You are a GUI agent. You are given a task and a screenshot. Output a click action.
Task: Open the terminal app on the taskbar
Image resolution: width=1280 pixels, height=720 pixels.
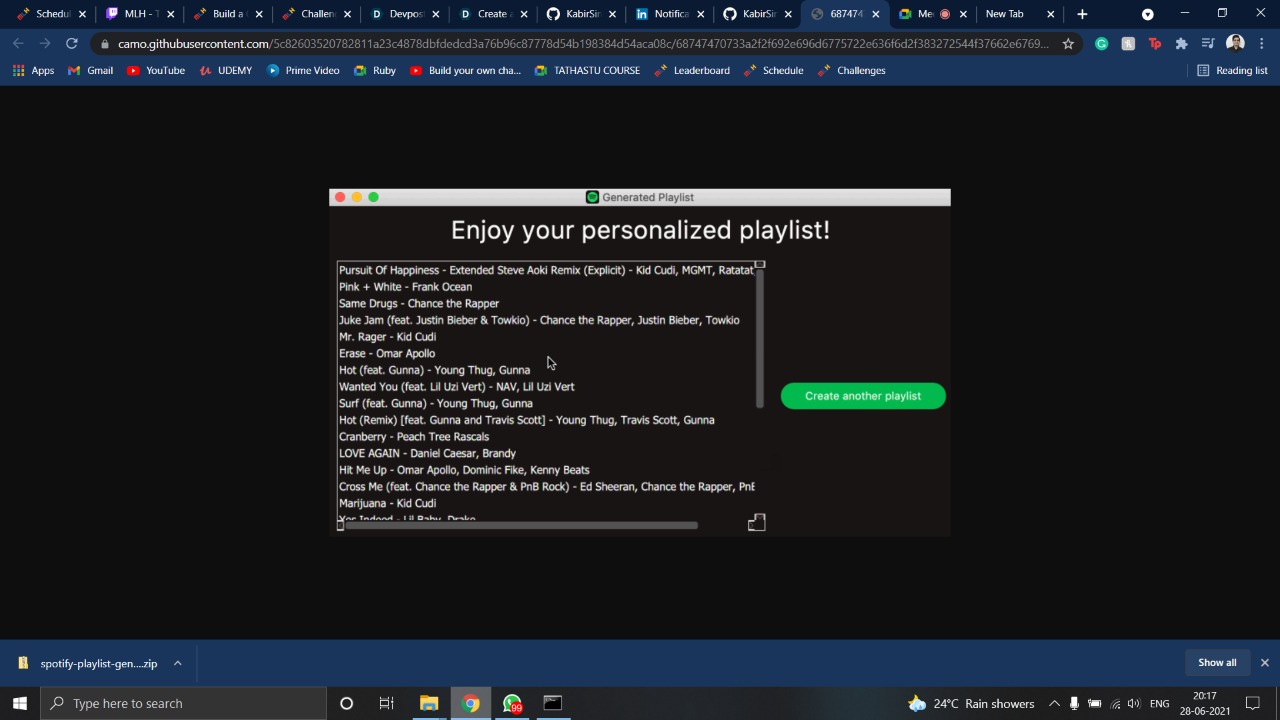(553, 703)
